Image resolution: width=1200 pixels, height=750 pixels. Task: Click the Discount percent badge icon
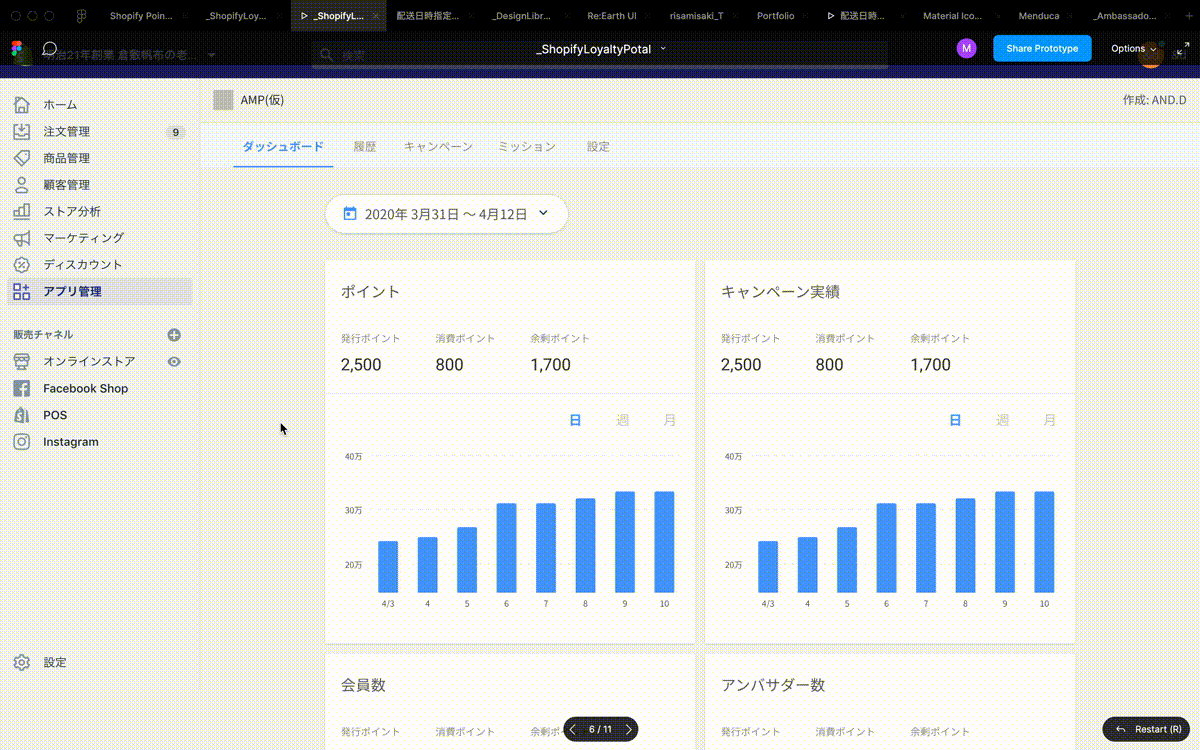[x=22, y=265]
